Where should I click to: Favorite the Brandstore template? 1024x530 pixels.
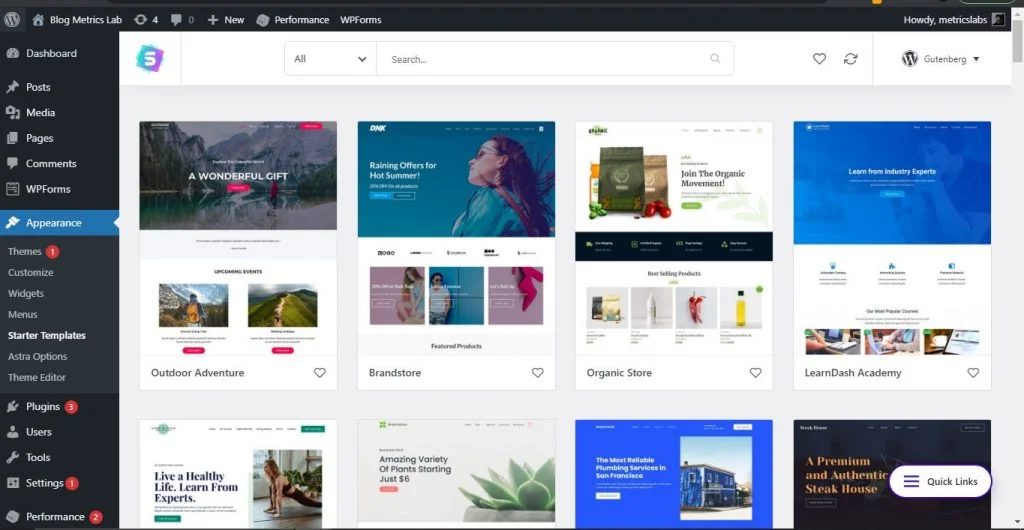pos(537,373)
